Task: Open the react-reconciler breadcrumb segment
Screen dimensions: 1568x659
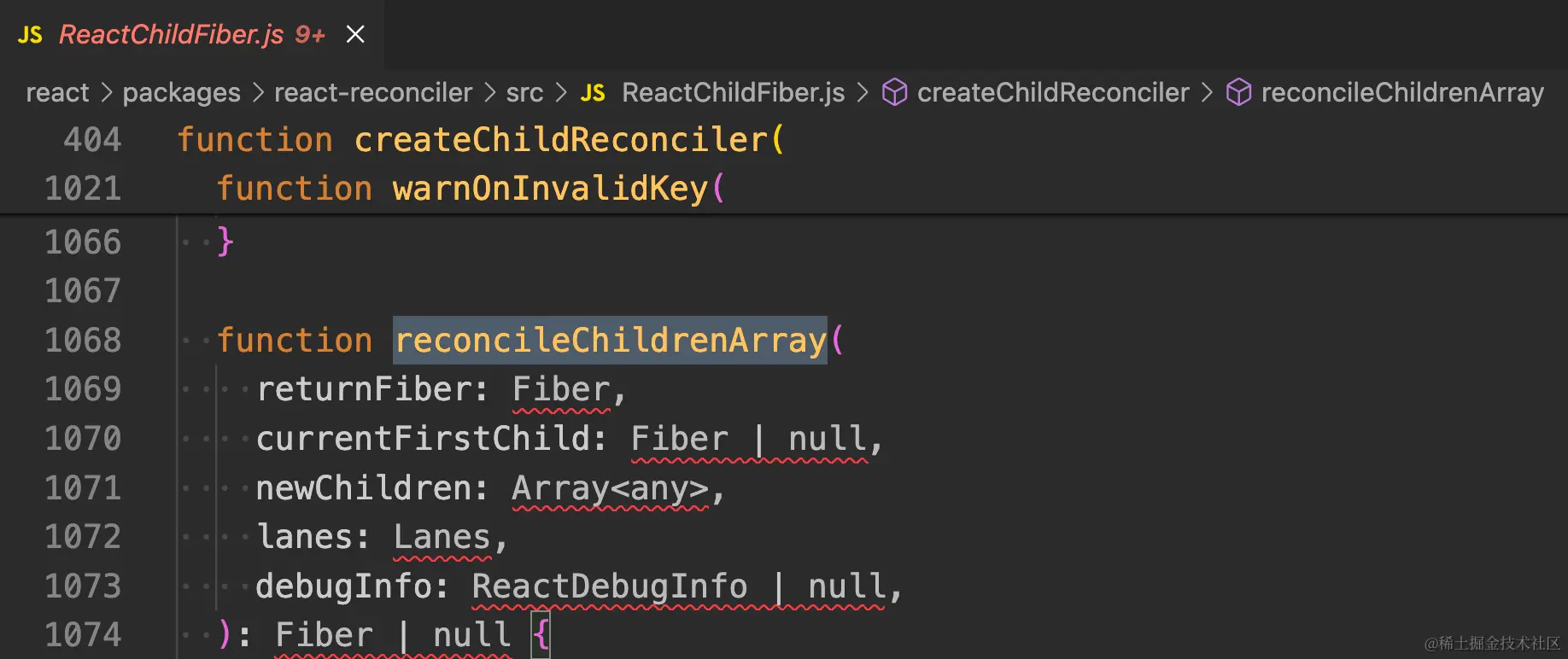Action: pos(373,92)
